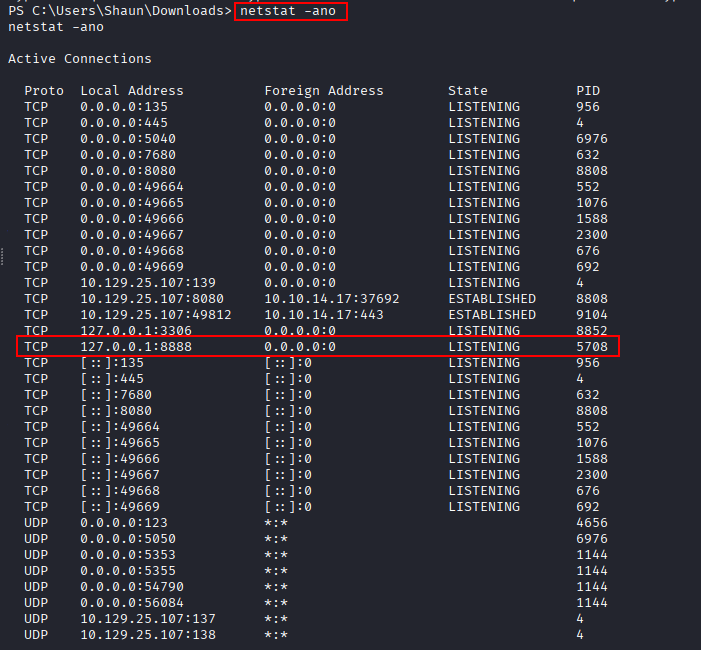Image resolution: width=701 pixels, height=650 pixels.
Task: Click PID 9104 in the ESTABLISHED row
Action: (592, 315)
